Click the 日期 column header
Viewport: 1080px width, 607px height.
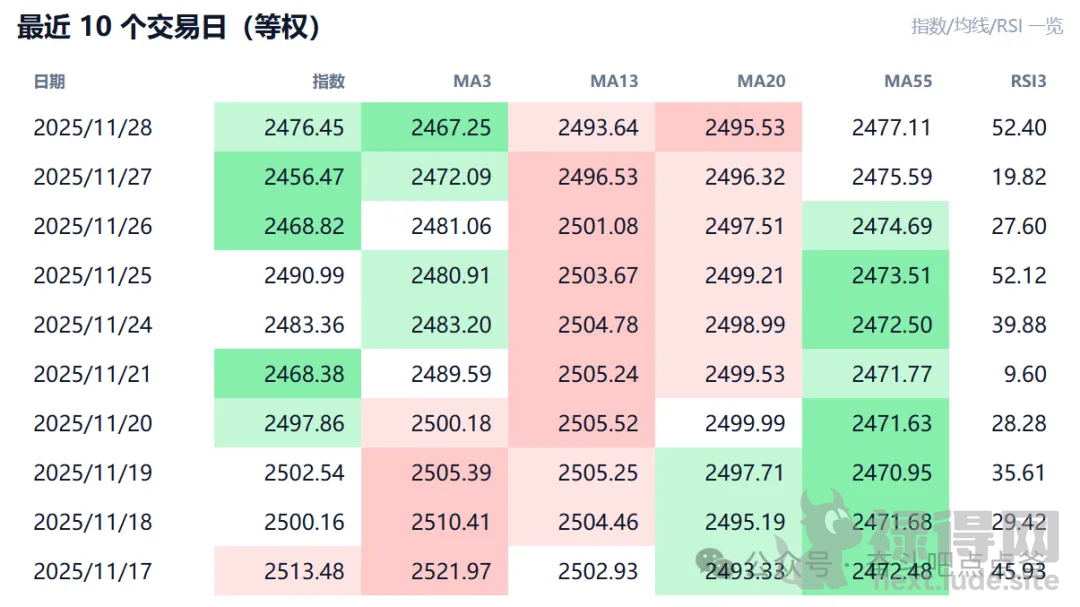click(49, 81)
